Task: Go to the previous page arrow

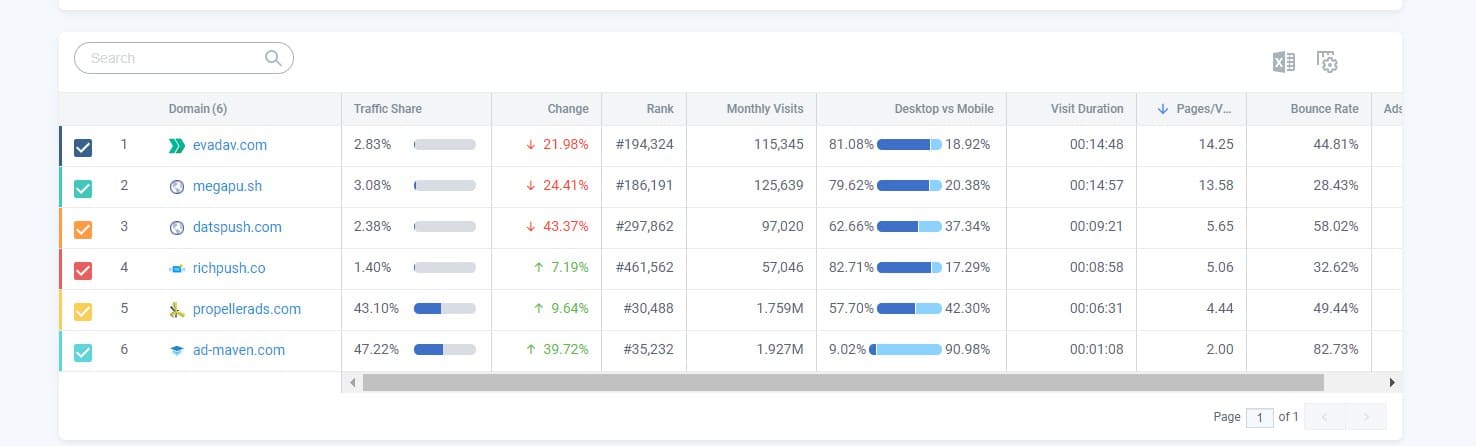Action: [x=1323, y=417]
